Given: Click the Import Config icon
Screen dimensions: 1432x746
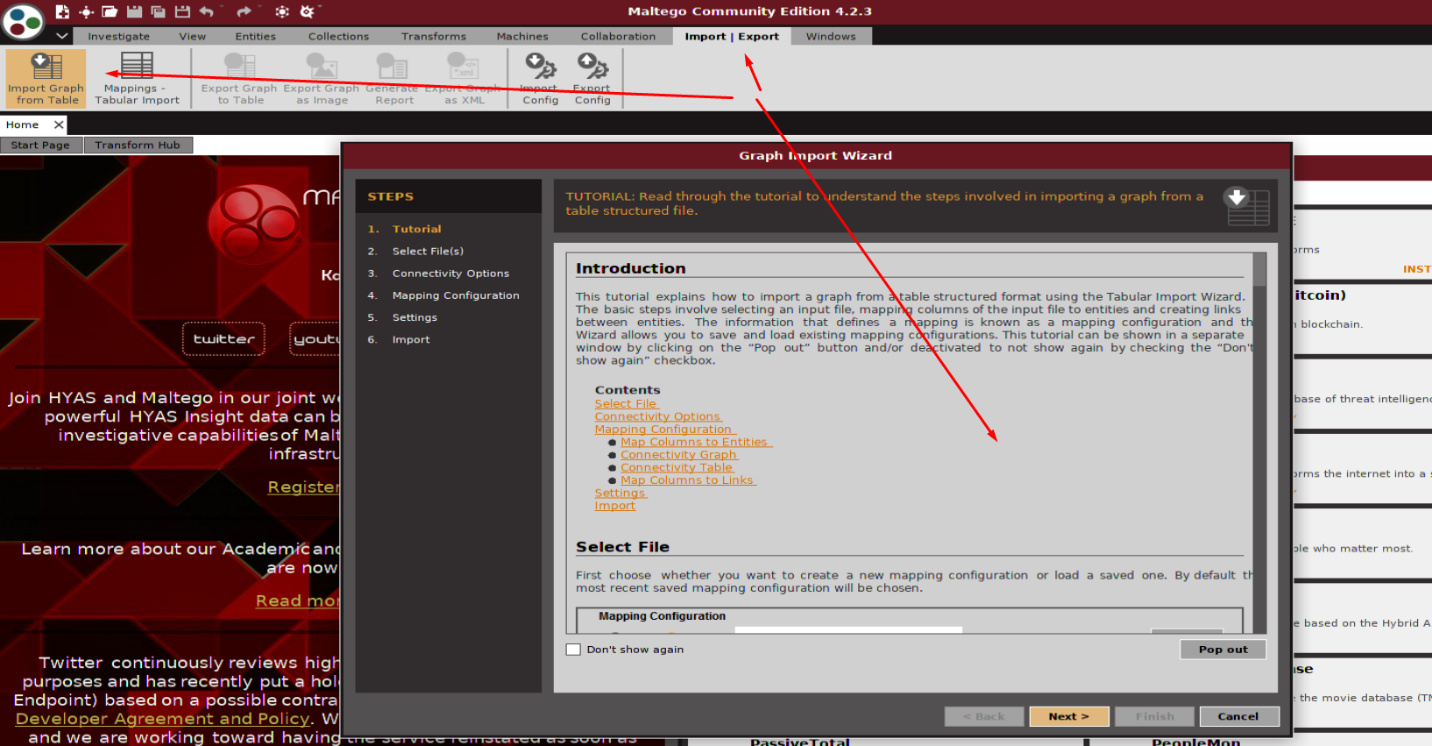Looking at the screenshot, I should tap(540, 78).
